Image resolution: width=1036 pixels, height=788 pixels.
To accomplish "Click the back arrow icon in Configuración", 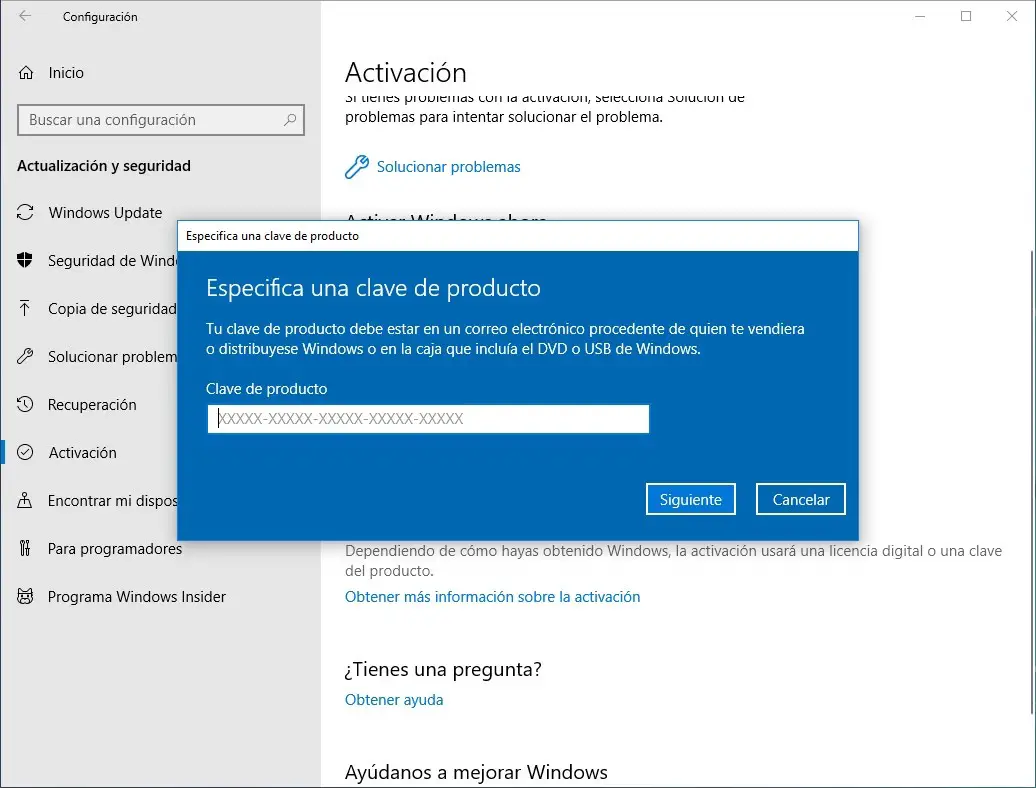I will coord(25,16).
